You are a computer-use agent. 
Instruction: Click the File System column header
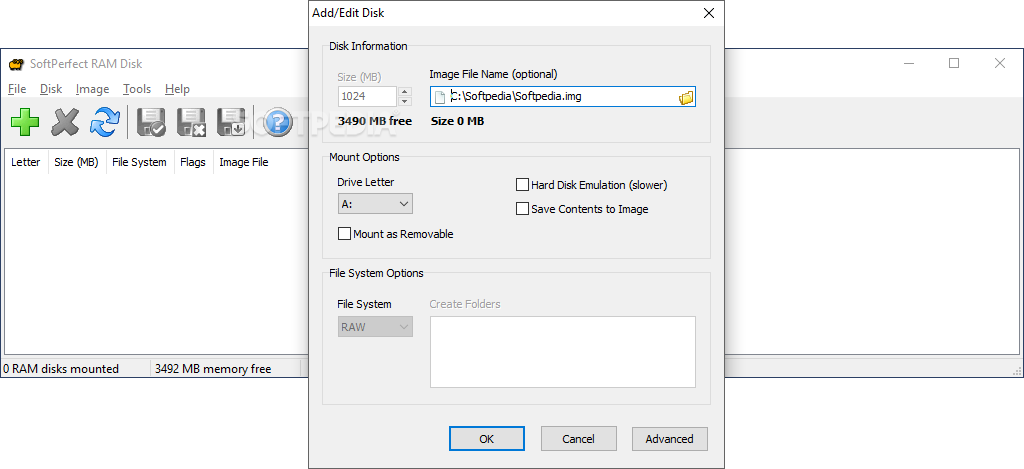tap(140, 162)
